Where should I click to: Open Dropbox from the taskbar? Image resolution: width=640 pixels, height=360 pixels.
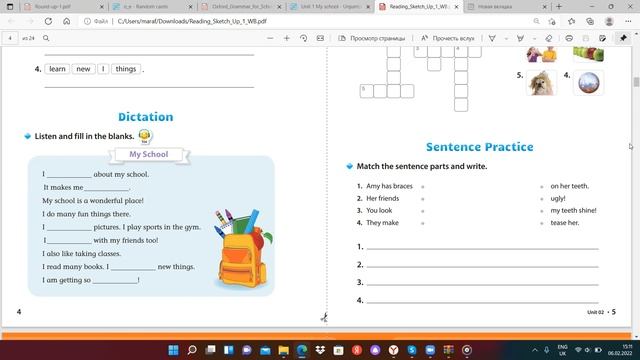pos(320,350)
